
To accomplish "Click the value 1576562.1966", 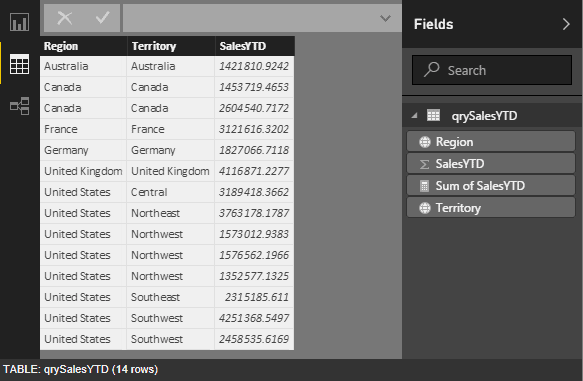I will [x=254, y=255].
